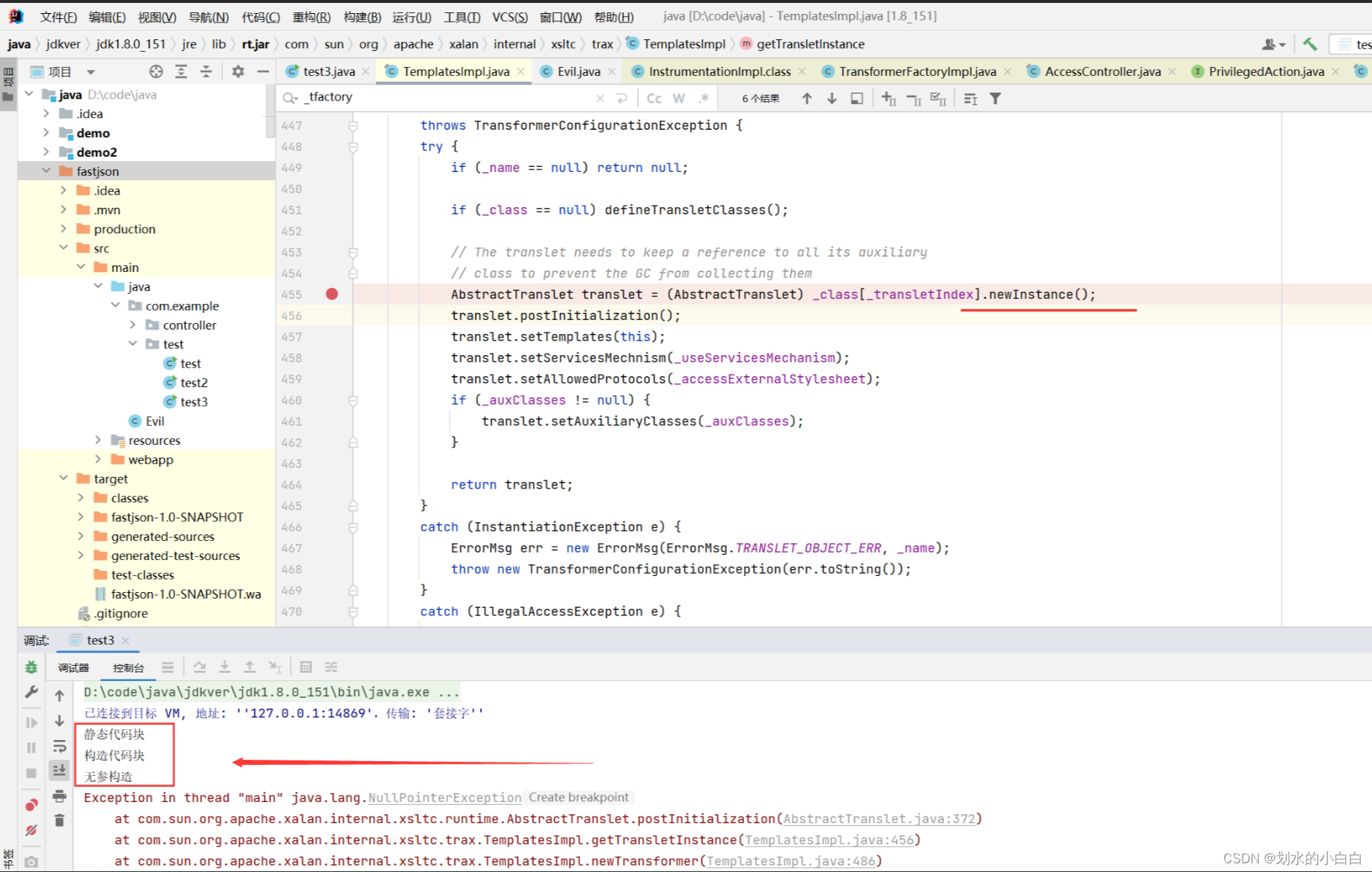Image resolution: width=1372 pixels, height=872 pixels.
Task: Collapse the src folder
Action: coord(63,248)
